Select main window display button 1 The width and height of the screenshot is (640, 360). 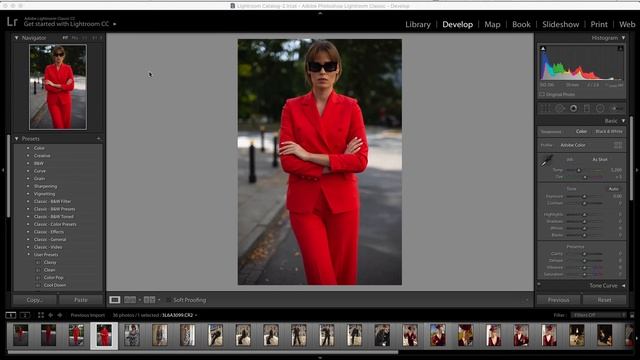(x=11, y=315)
